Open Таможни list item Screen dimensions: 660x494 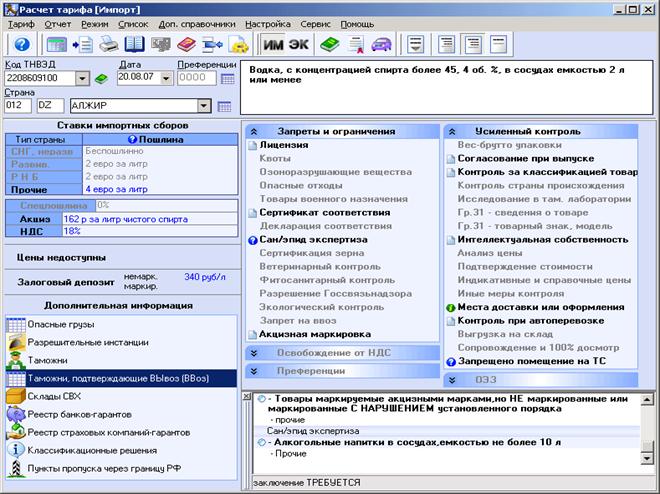[x=121, y=360]
